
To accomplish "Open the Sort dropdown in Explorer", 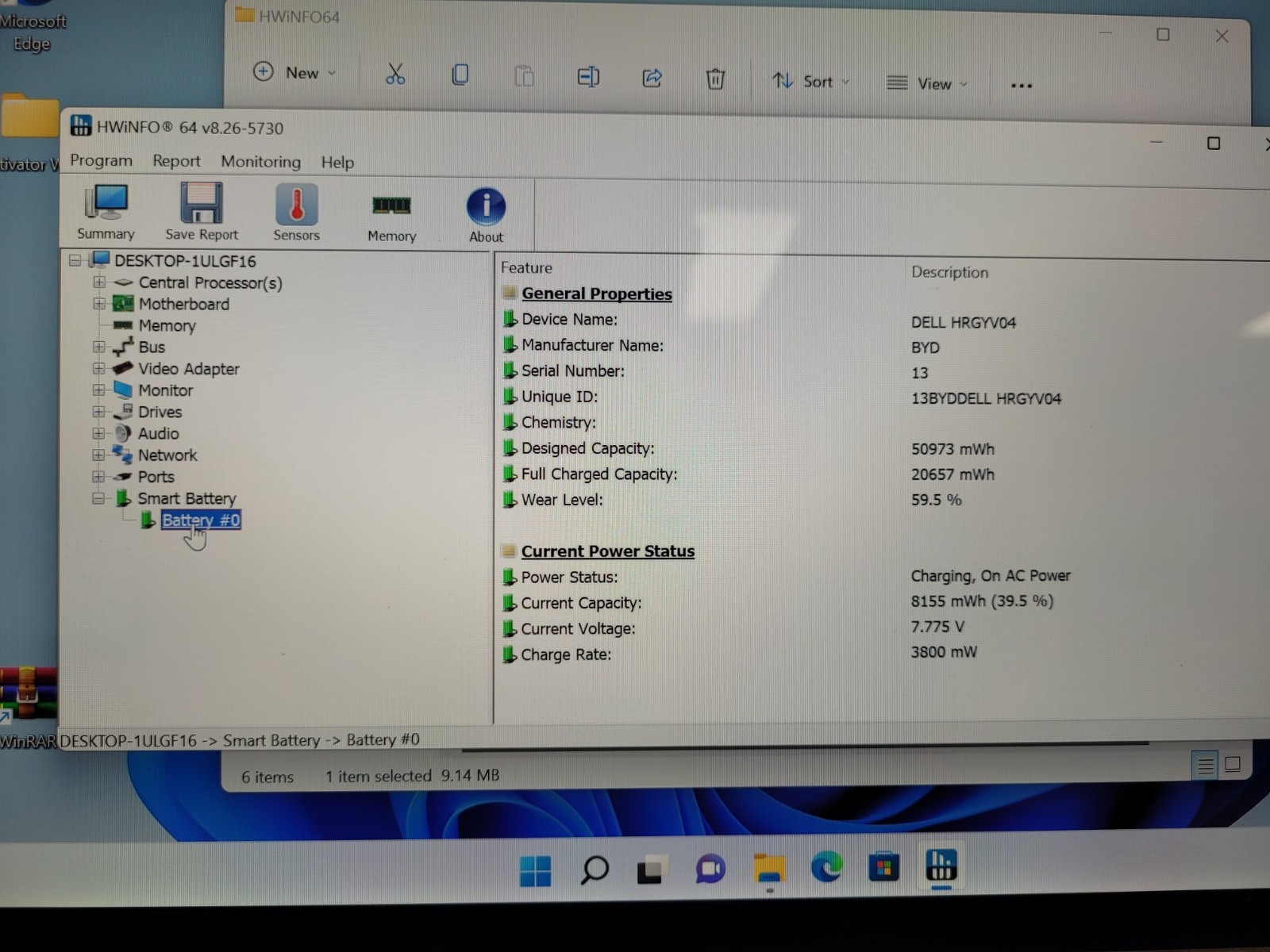I will click(810, 81).
